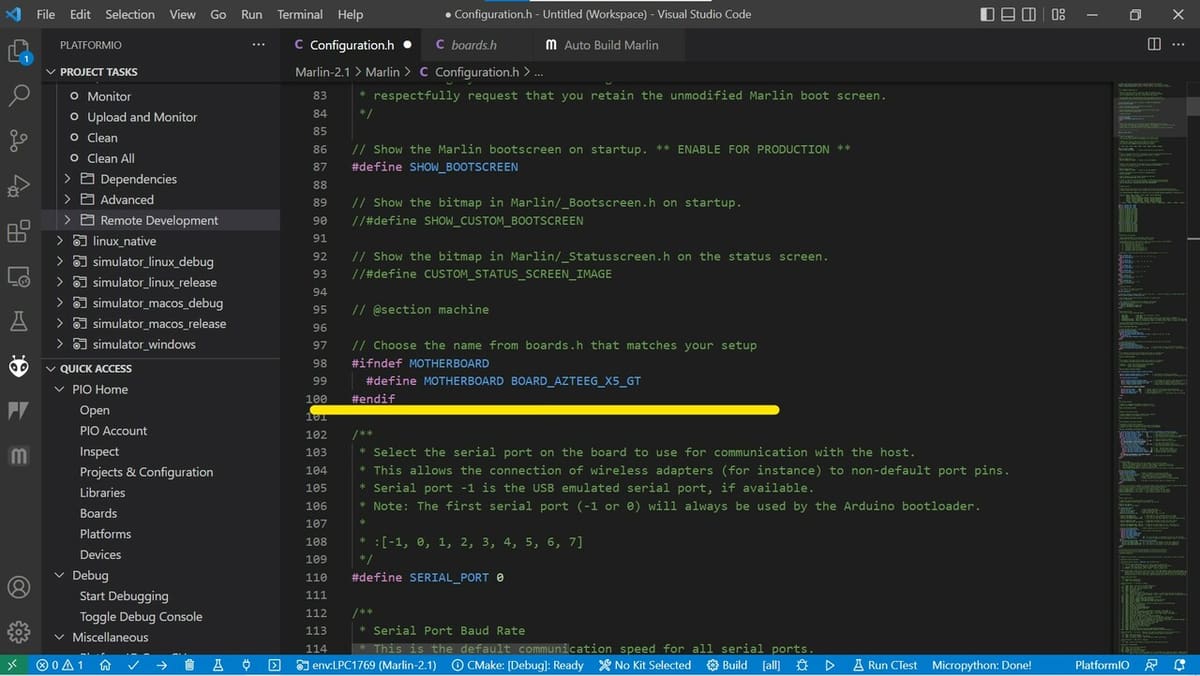Open the errors and warnings status indicator
Image resolution: width=1200 pixels, height=676 pixels.
coord(60,665)
